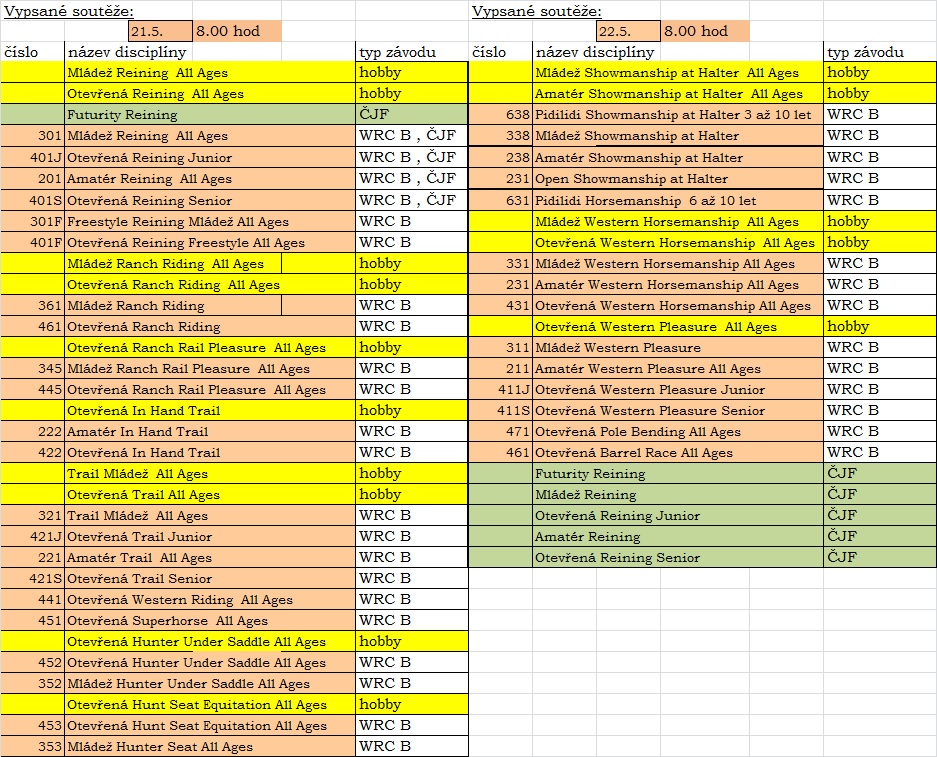The image size is (937, 757).
Task: Click number cell 471
Action: click(501, 431)
